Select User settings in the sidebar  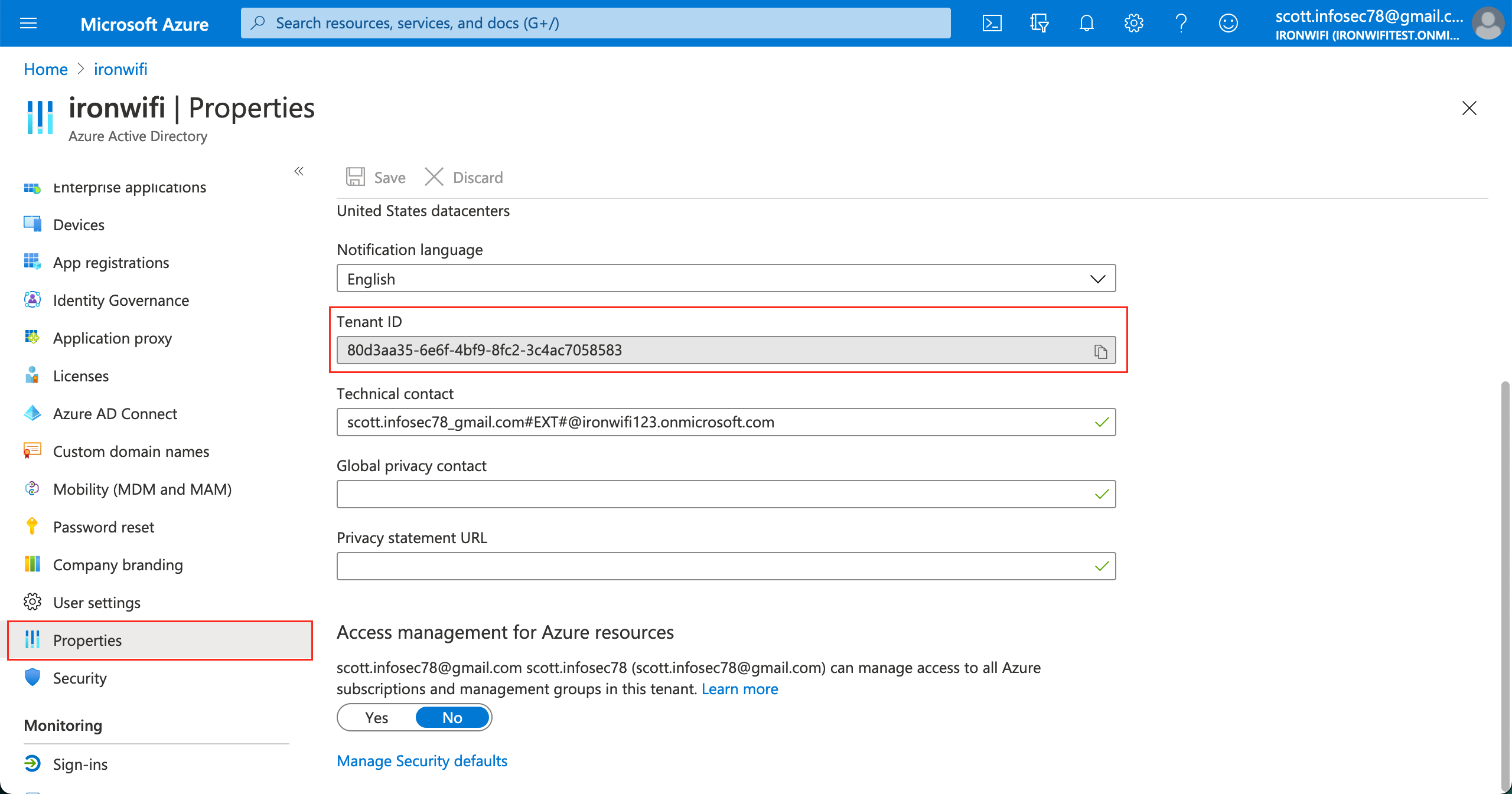click(x=96, y=602)
